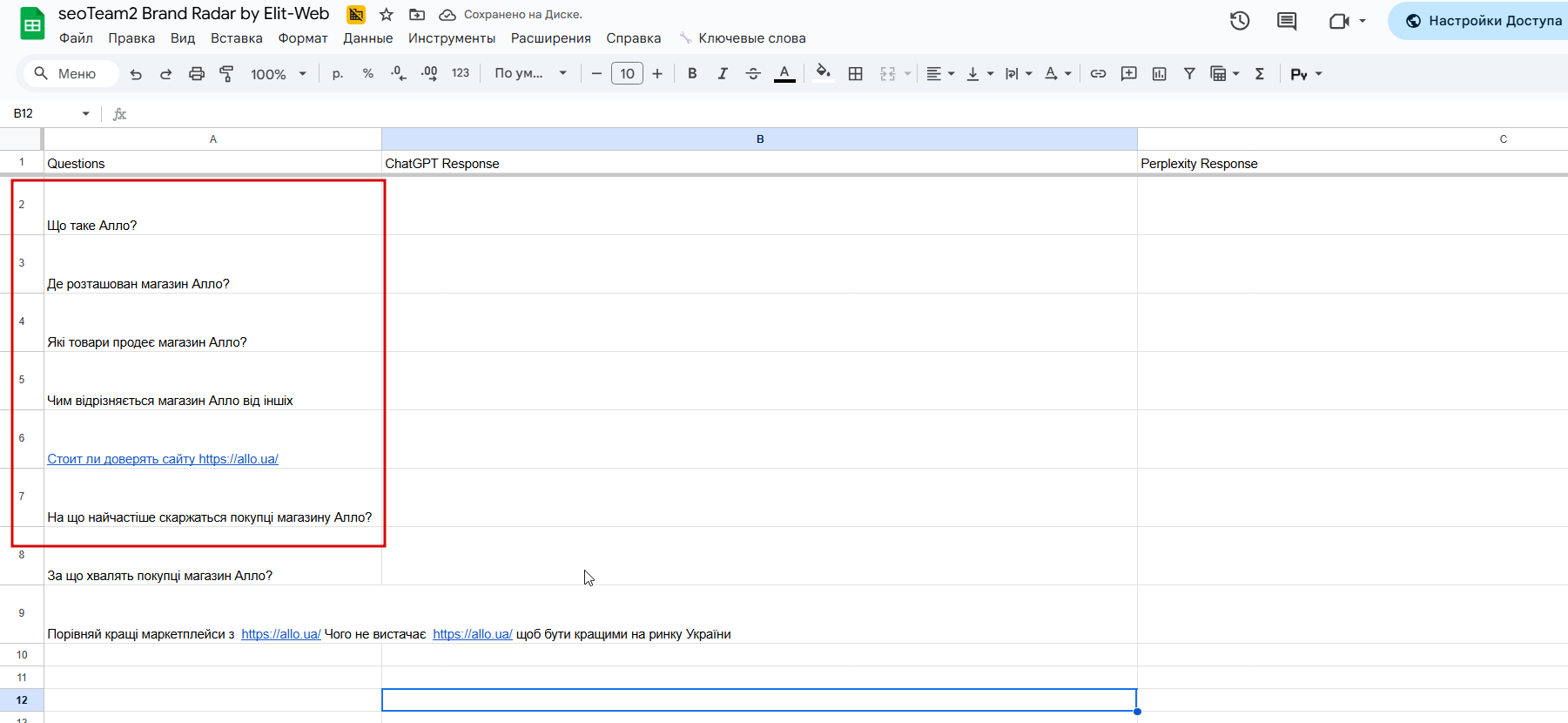
Task: Open the Формат menu
Action: tap(303, 38)
